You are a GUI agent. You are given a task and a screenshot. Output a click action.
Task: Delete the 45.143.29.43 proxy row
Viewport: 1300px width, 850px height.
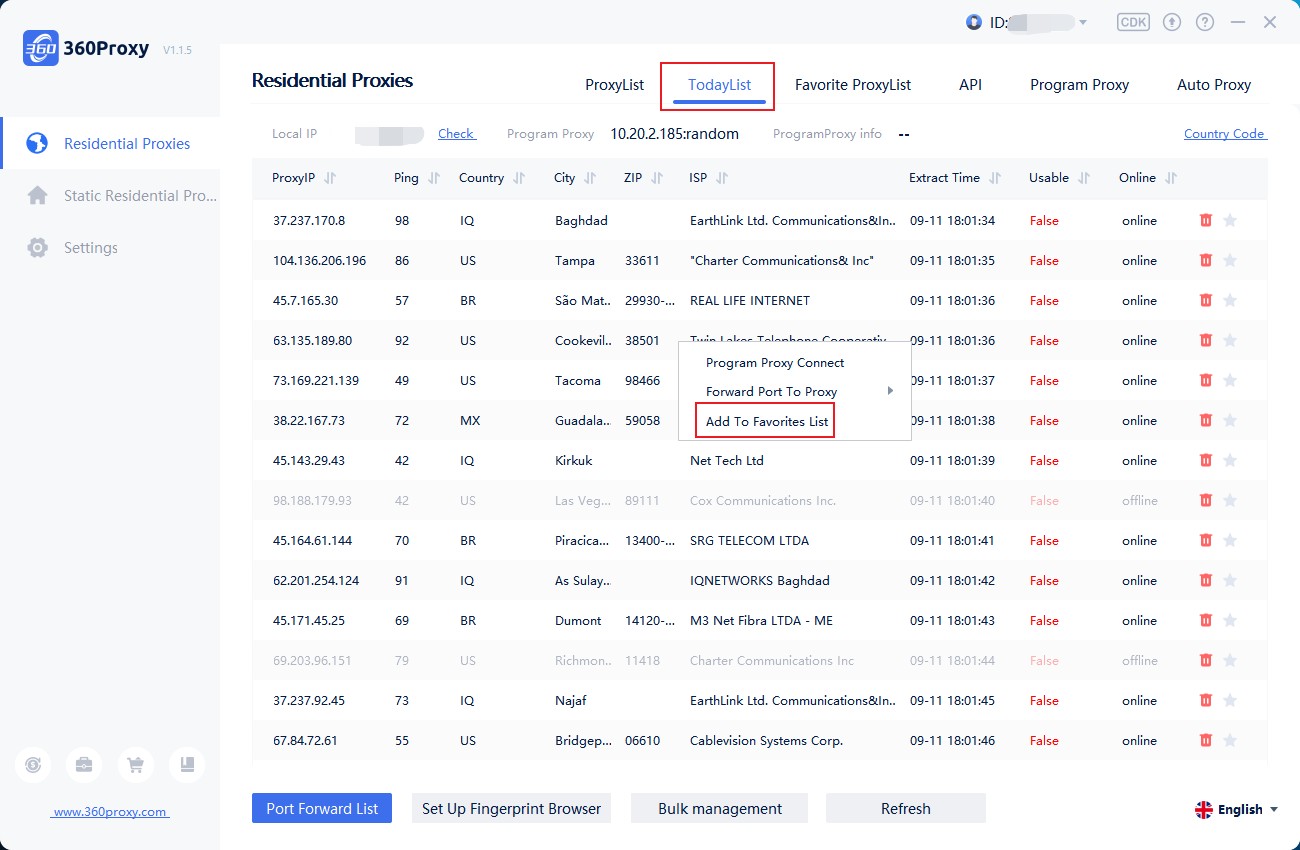pyautogui.click(x=1205, y=460)
